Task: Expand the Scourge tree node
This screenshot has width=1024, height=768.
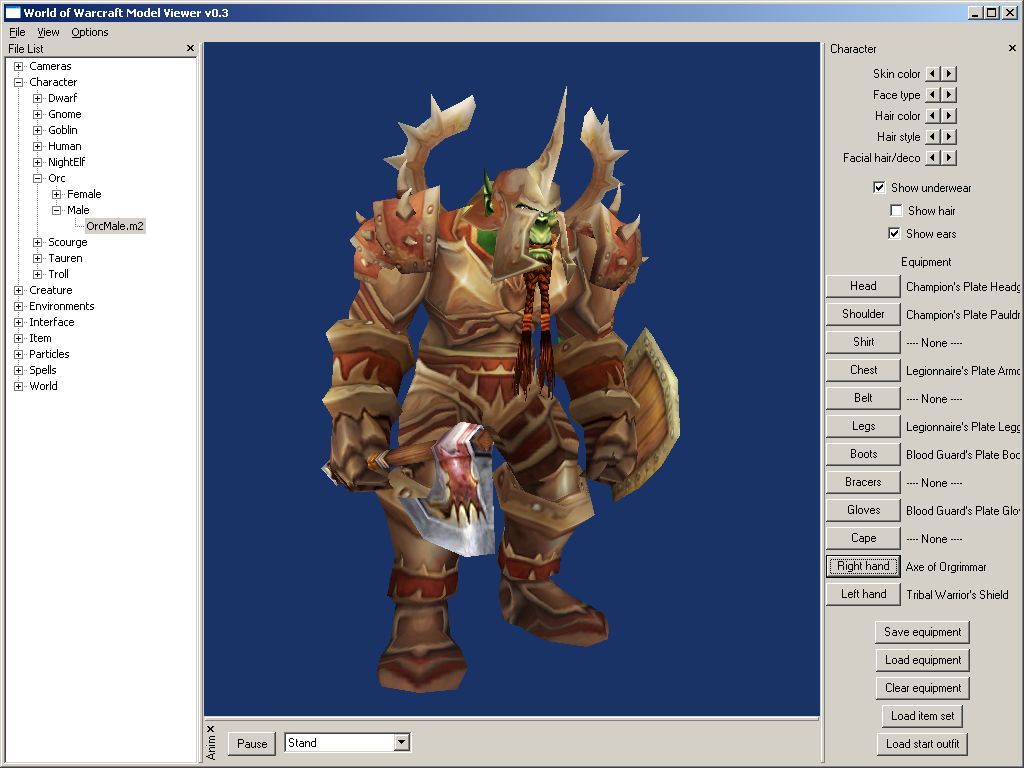Action: [38, 242]
